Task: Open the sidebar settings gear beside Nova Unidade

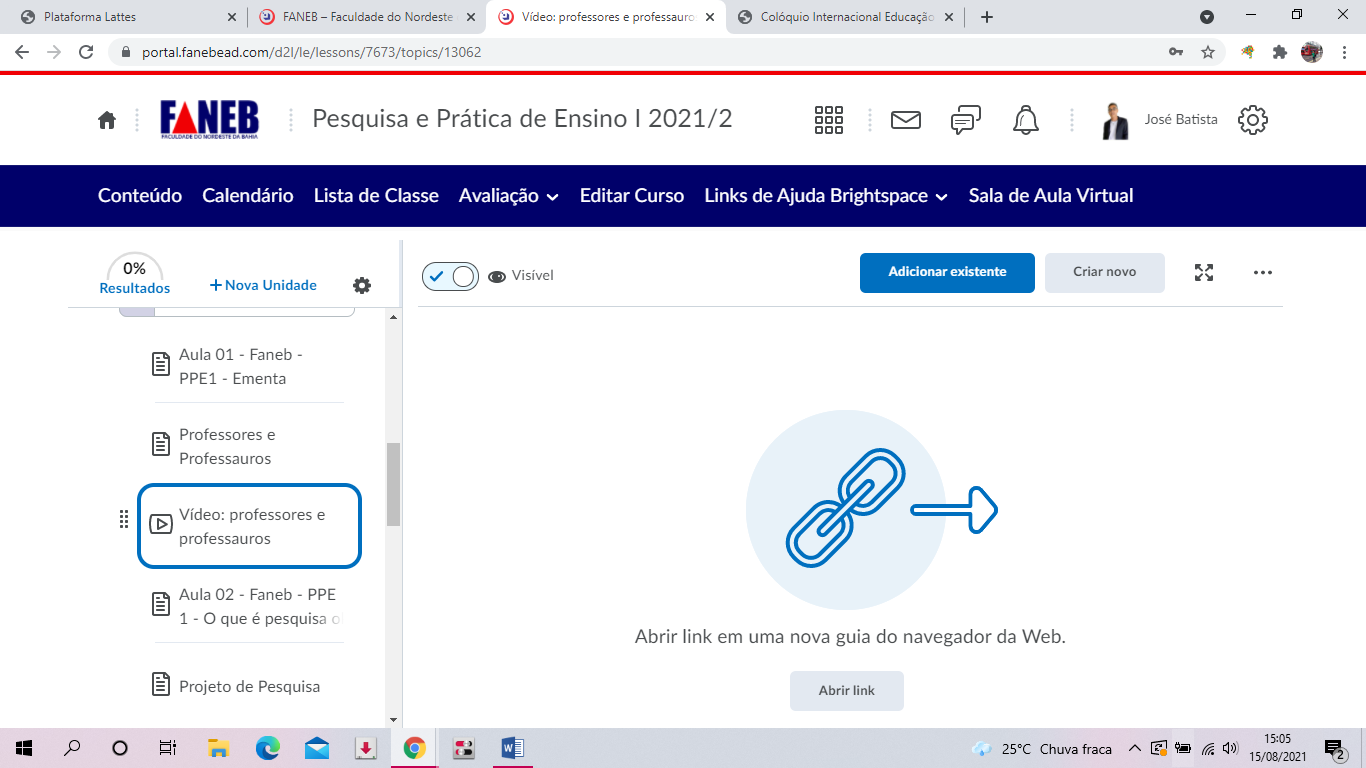Action: click(362, 285)
